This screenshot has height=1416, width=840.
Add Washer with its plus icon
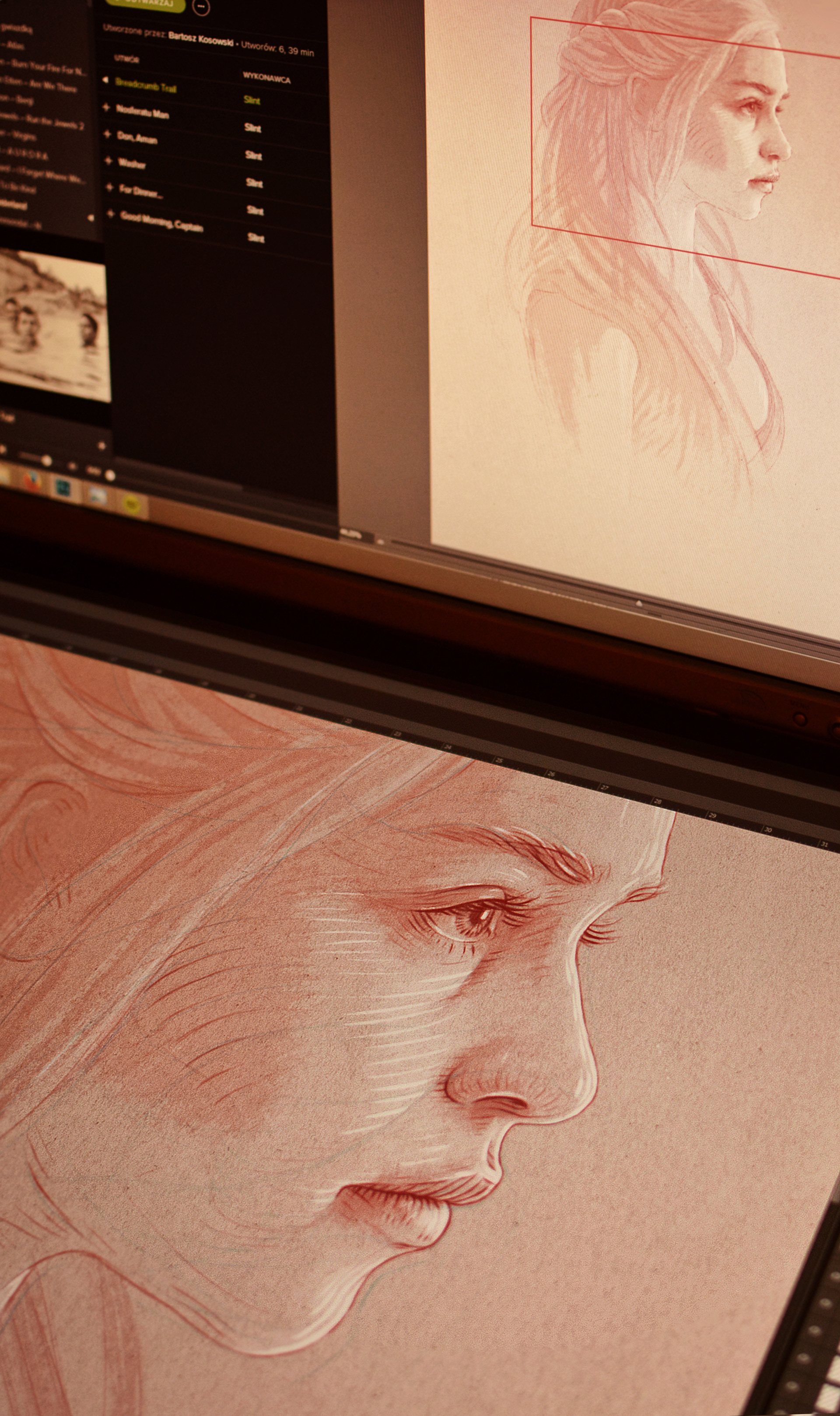108,161
